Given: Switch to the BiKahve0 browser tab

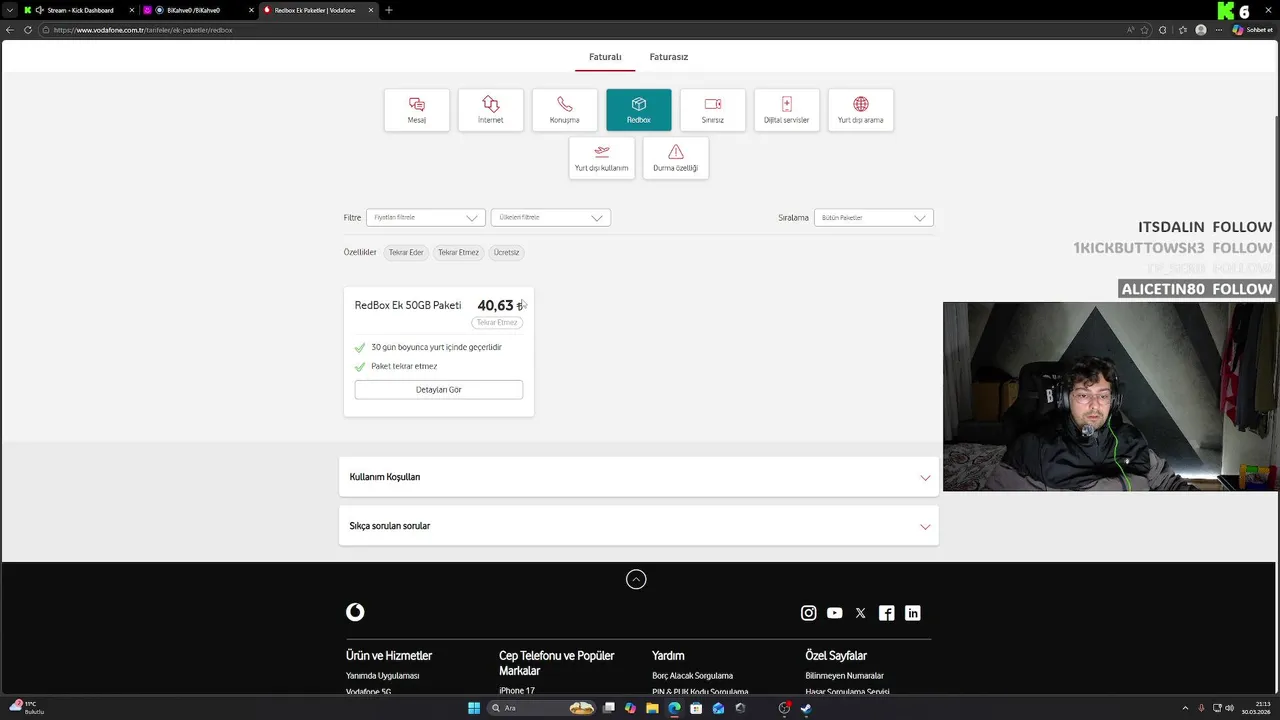Looking at the screenshot, I should (x=199, y=10).
